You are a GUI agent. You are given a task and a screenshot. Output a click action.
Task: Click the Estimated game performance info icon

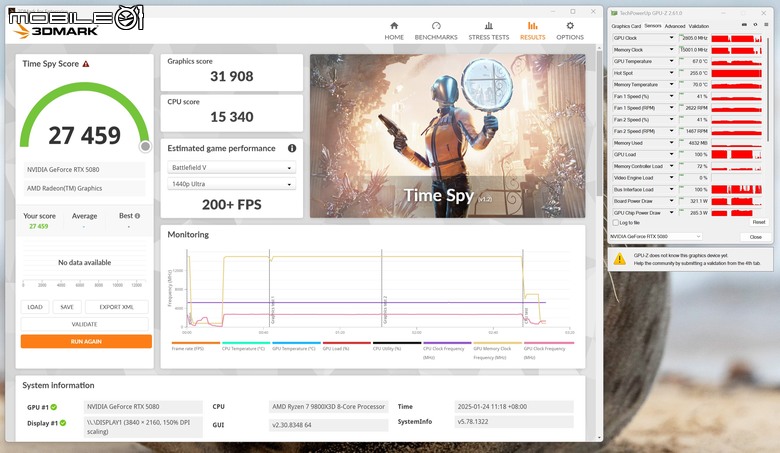click(x=292, y=148)
